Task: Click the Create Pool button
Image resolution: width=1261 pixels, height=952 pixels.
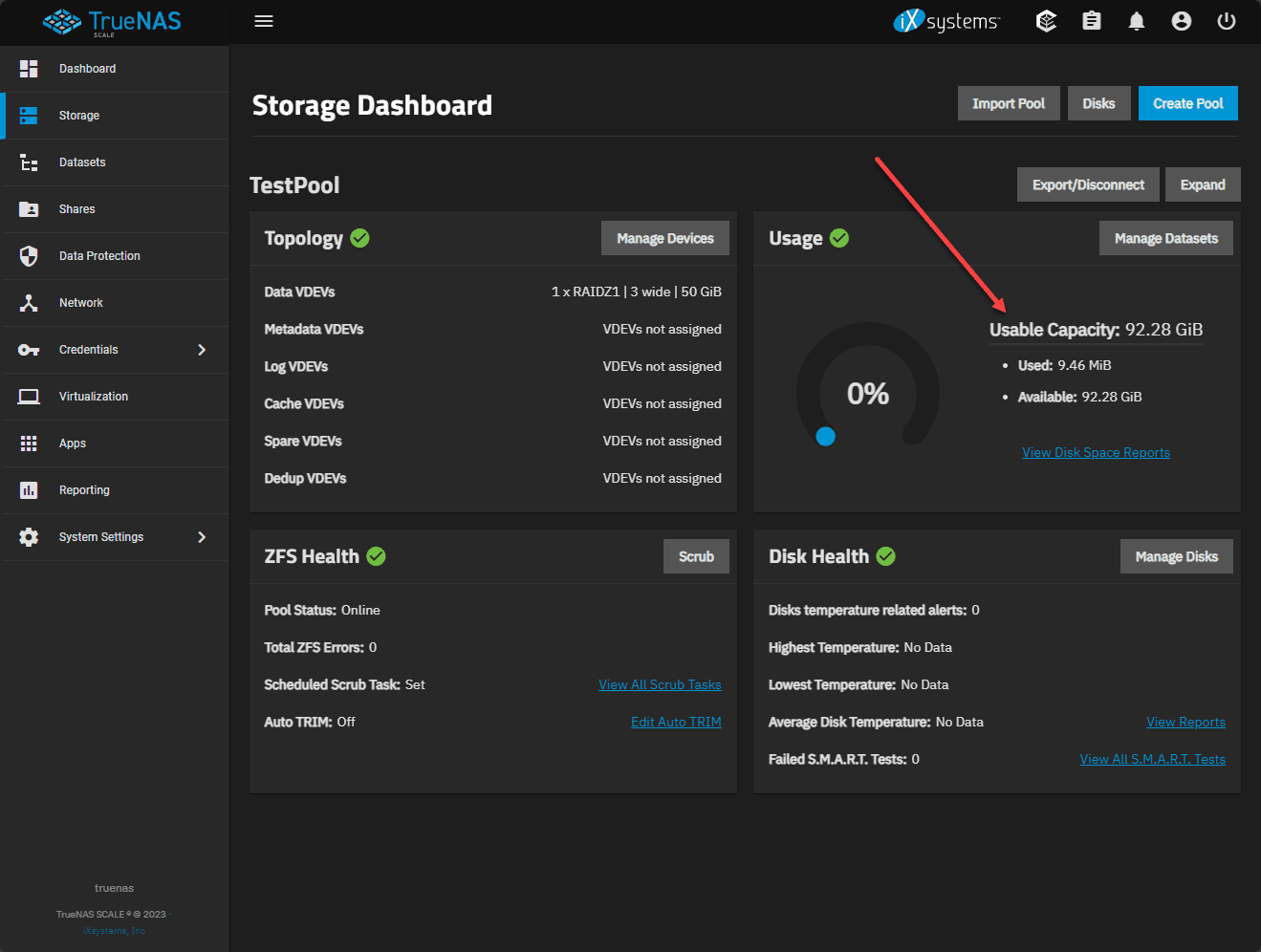Action: [x=1187, y=102]
